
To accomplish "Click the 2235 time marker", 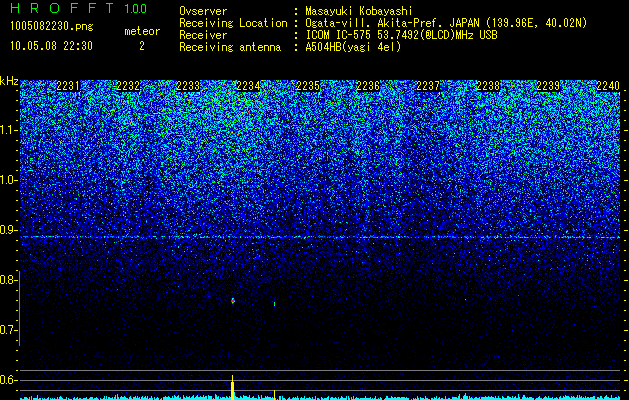I will coord(308,86).
